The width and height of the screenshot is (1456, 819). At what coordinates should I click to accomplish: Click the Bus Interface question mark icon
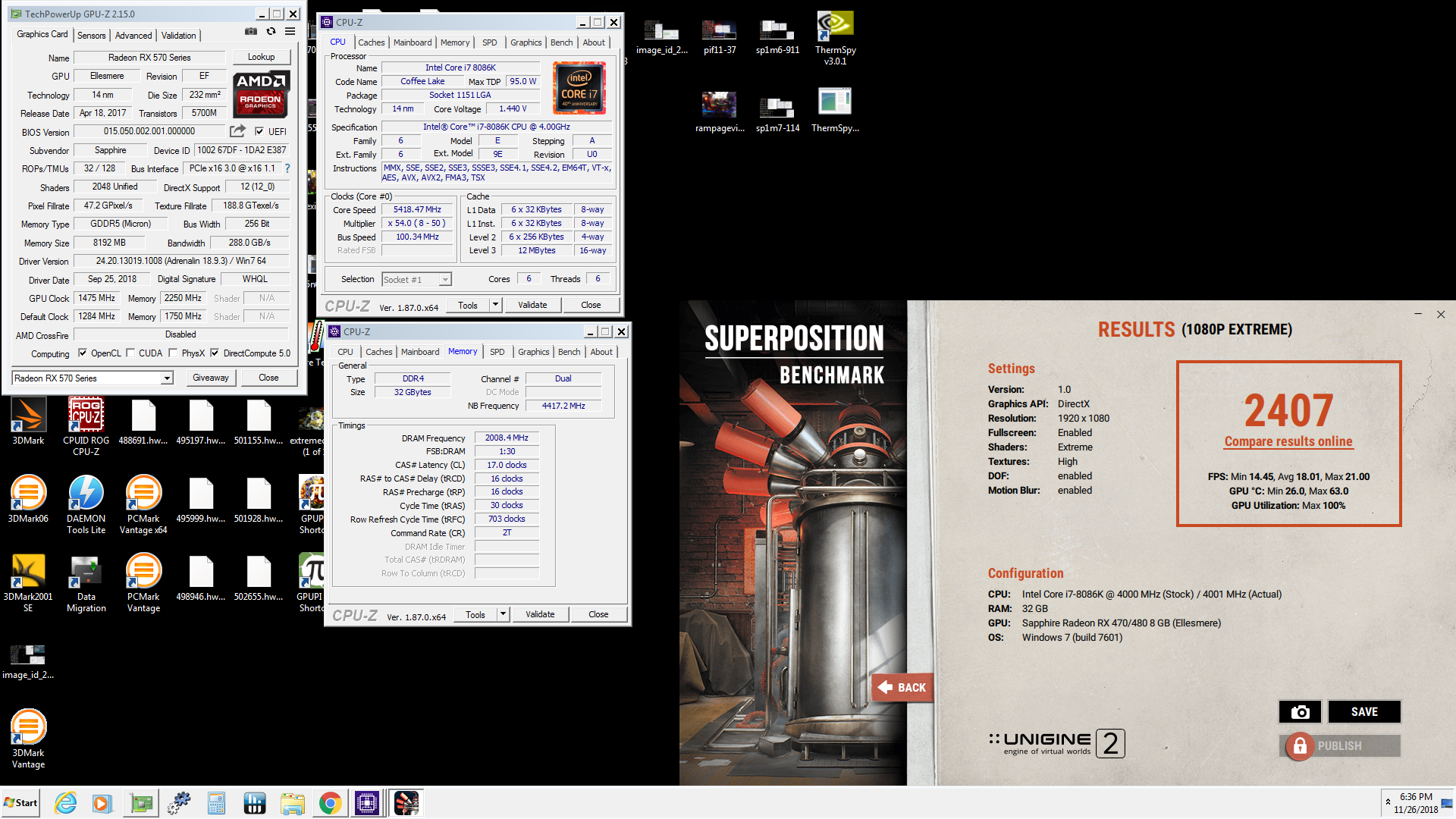pyautogui.click(x=287, y=168)
